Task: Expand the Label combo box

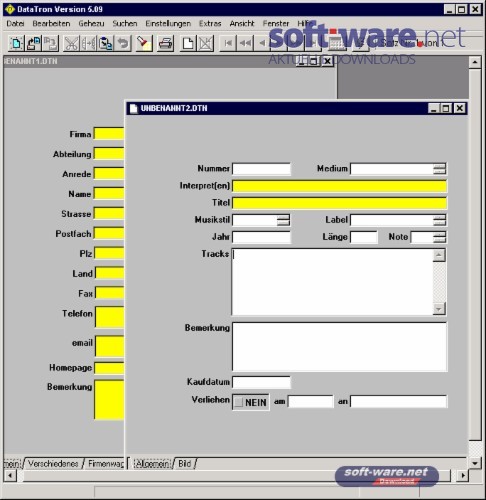Action: pyautogui.click(x=439, y=220)
